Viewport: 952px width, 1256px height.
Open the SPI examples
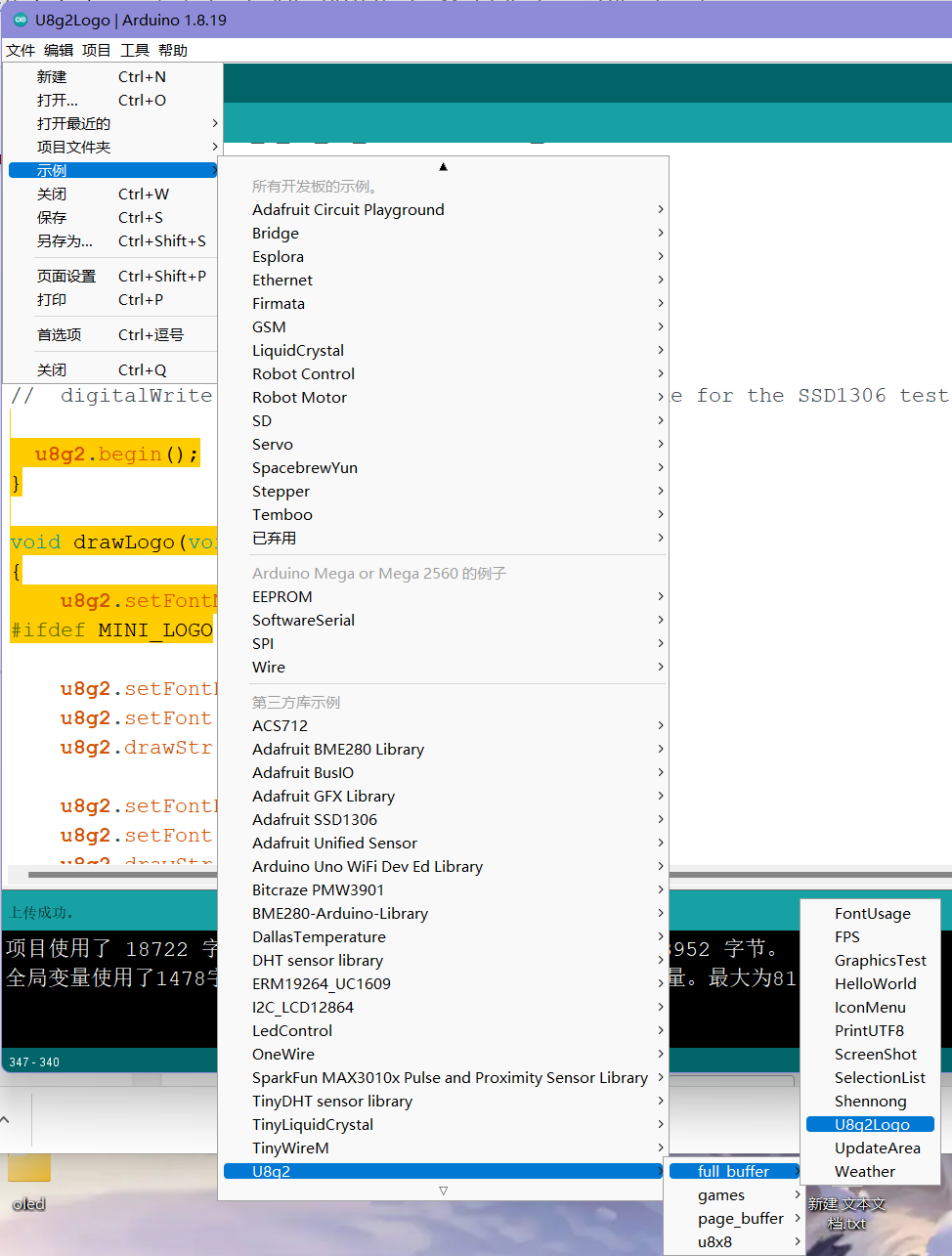point(444,643)
